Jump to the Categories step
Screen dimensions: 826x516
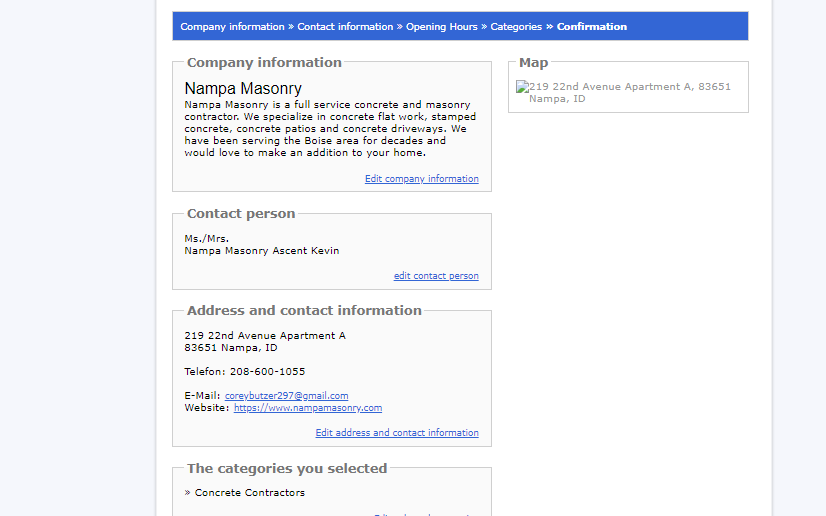click(516, 27)
